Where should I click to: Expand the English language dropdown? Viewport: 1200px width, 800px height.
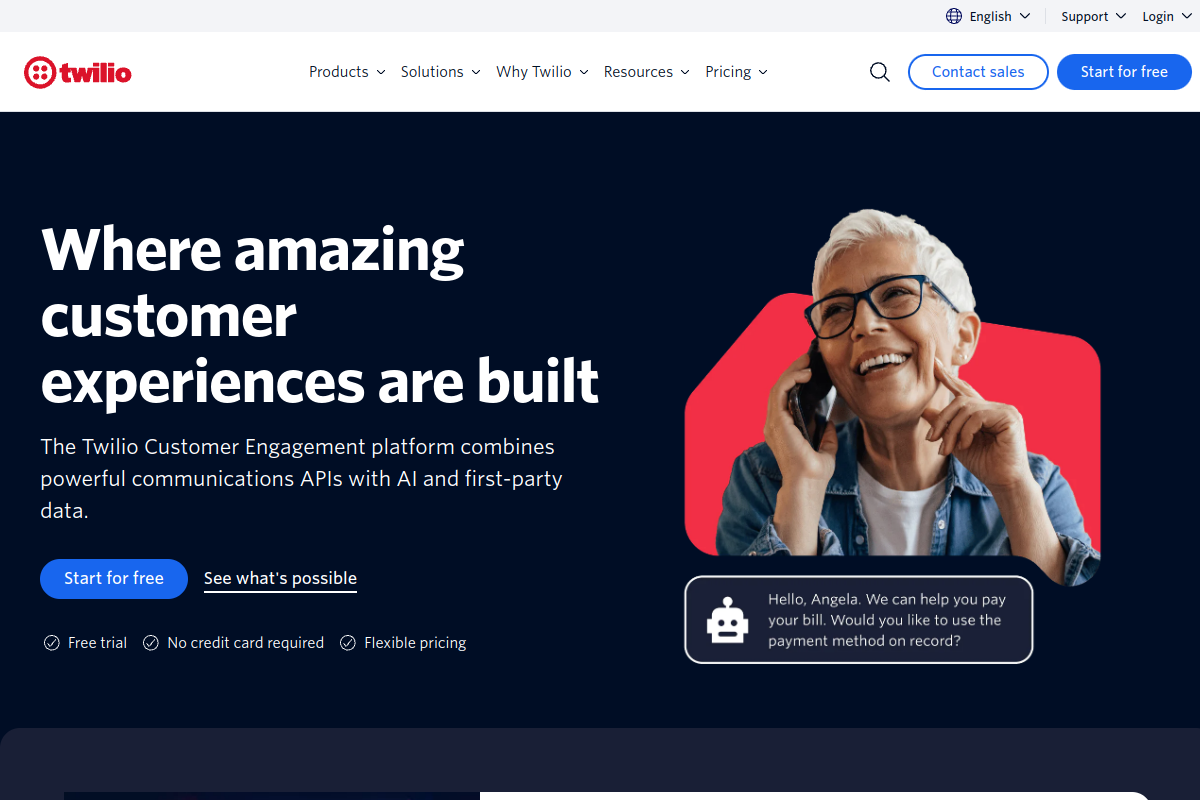tap(990, 15)
